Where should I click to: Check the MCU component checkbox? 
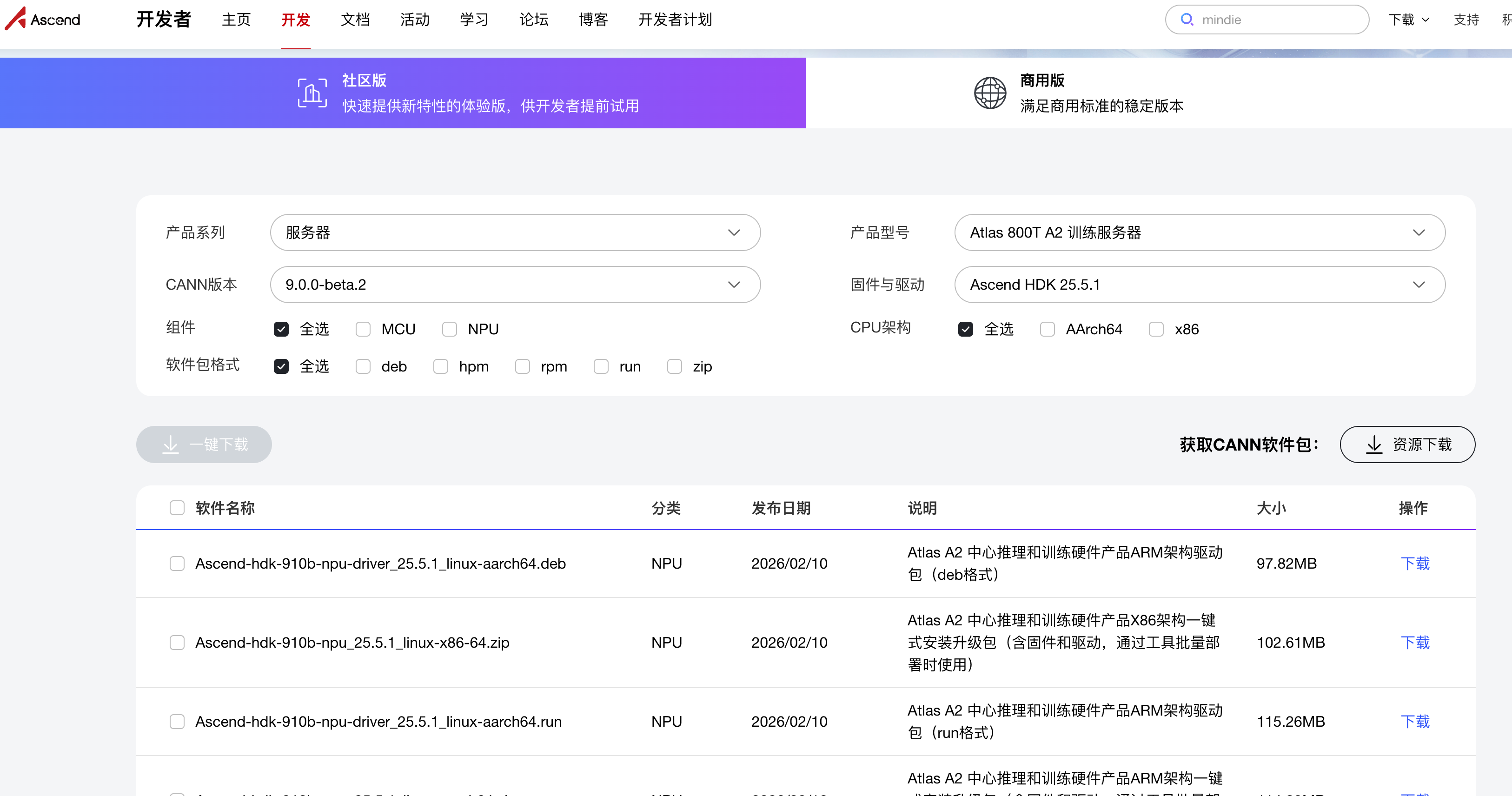click(x=363, y=329)
